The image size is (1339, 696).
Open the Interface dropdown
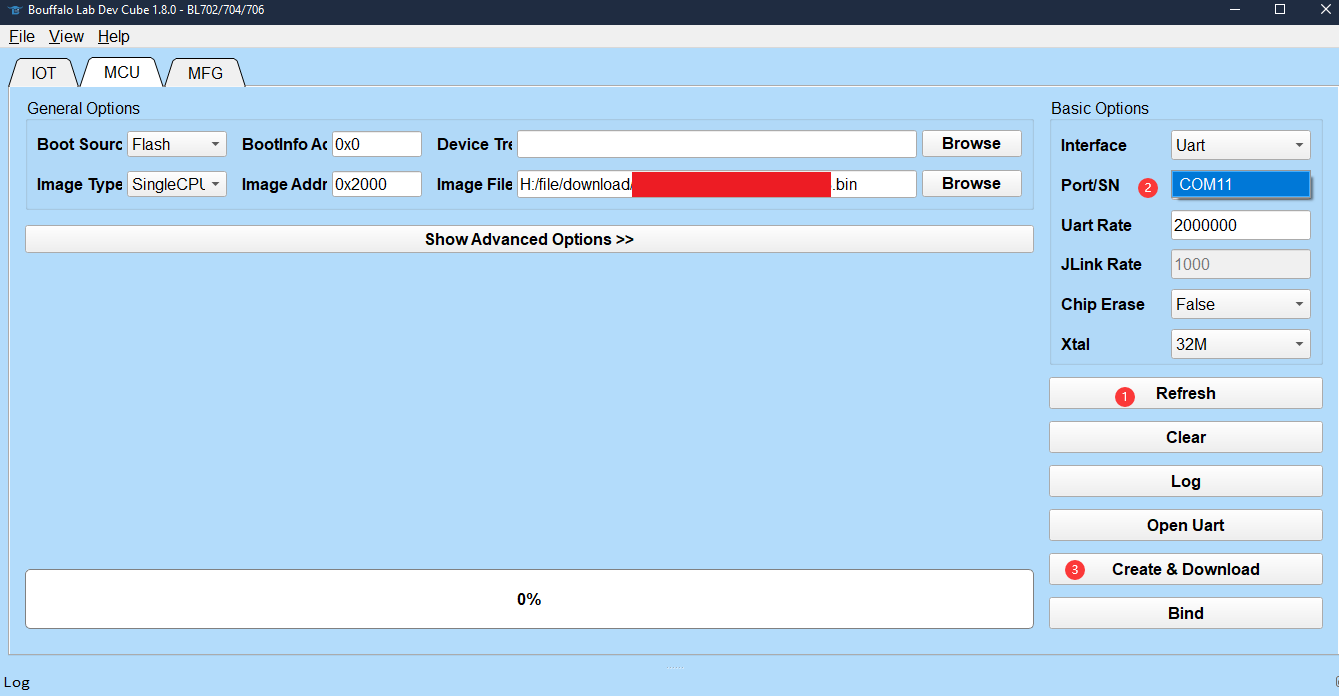click(1241, 145)
